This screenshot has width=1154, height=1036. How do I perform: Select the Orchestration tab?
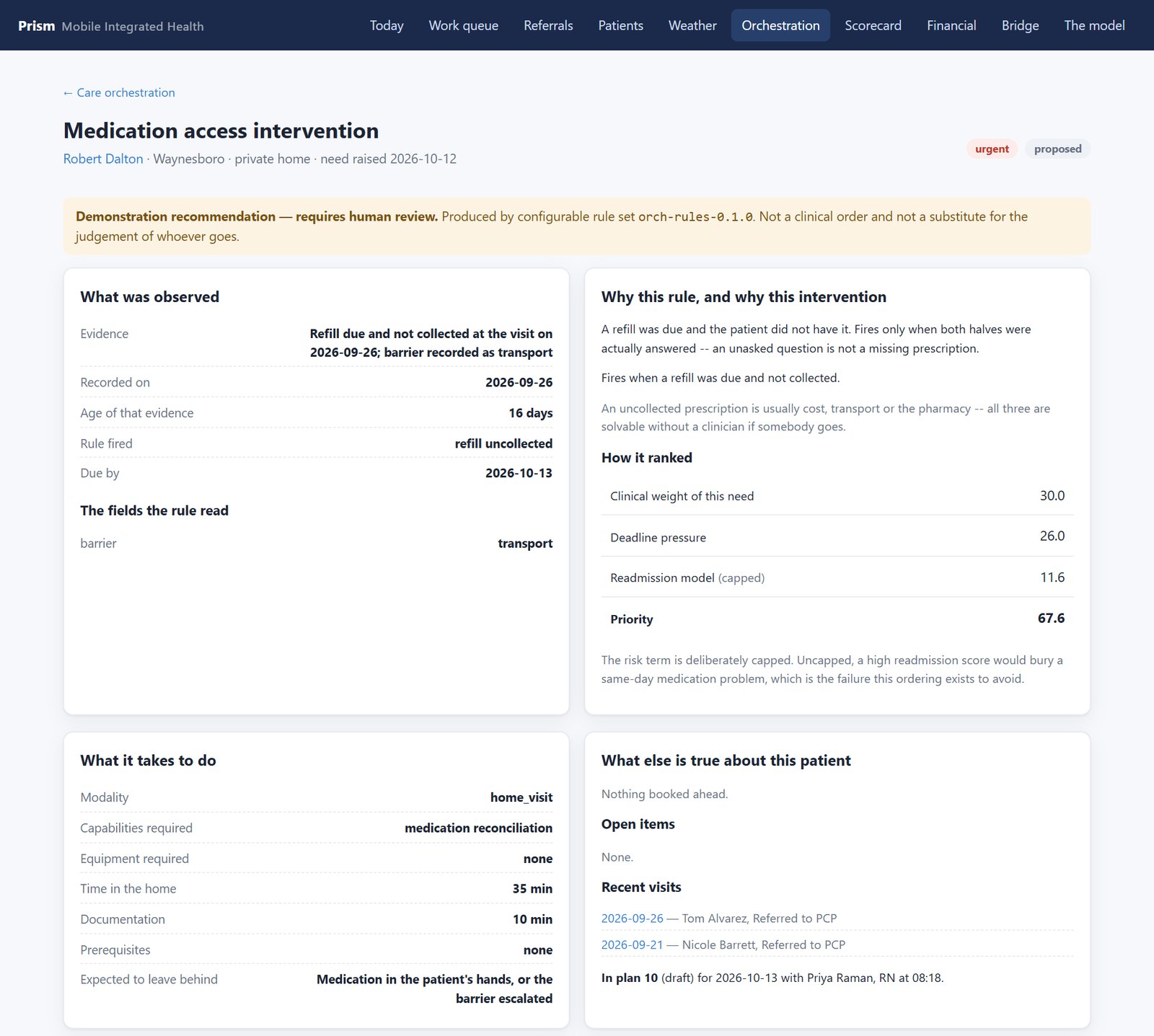click(x=780, y=25)
